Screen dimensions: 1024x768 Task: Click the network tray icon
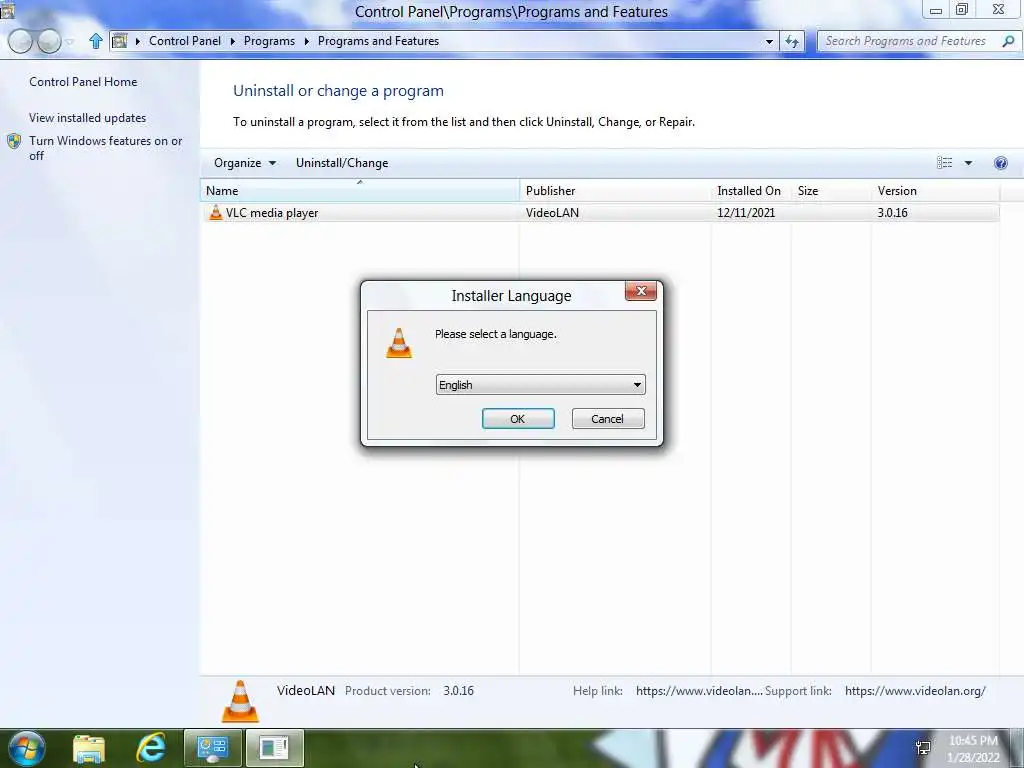[x=923, y=748]
